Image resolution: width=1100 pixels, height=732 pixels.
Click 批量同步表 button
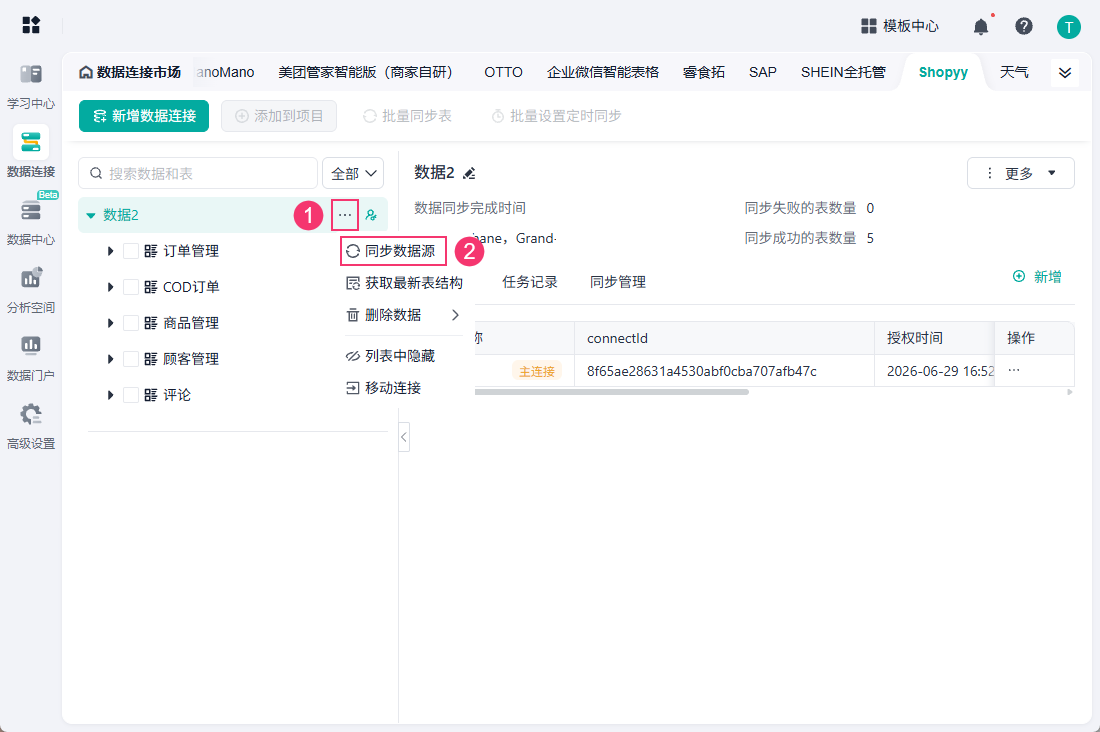point(407,116)
